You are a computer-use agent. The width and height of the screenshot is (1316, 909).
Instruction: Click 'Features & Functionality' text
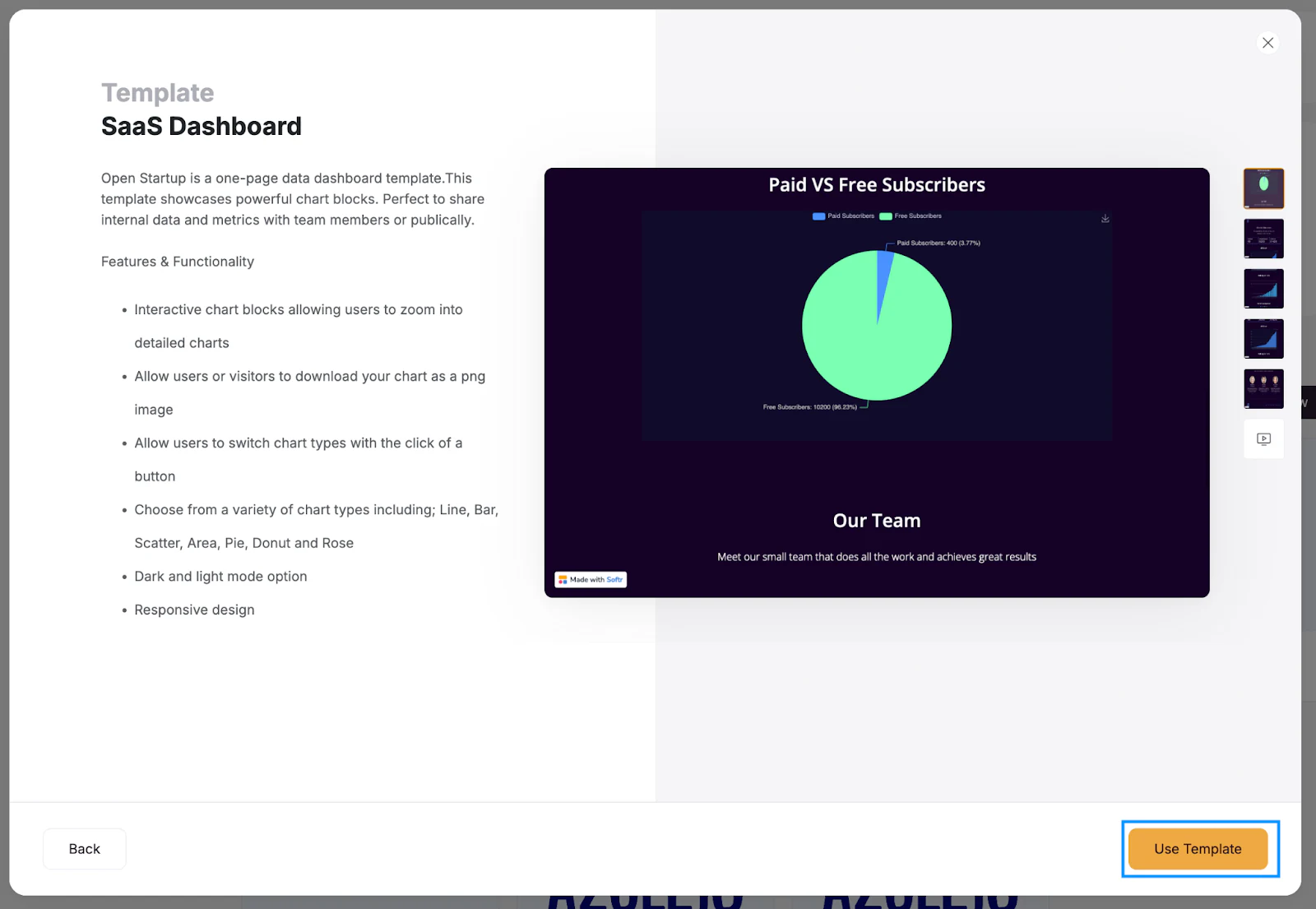click(x=178, y=262)
